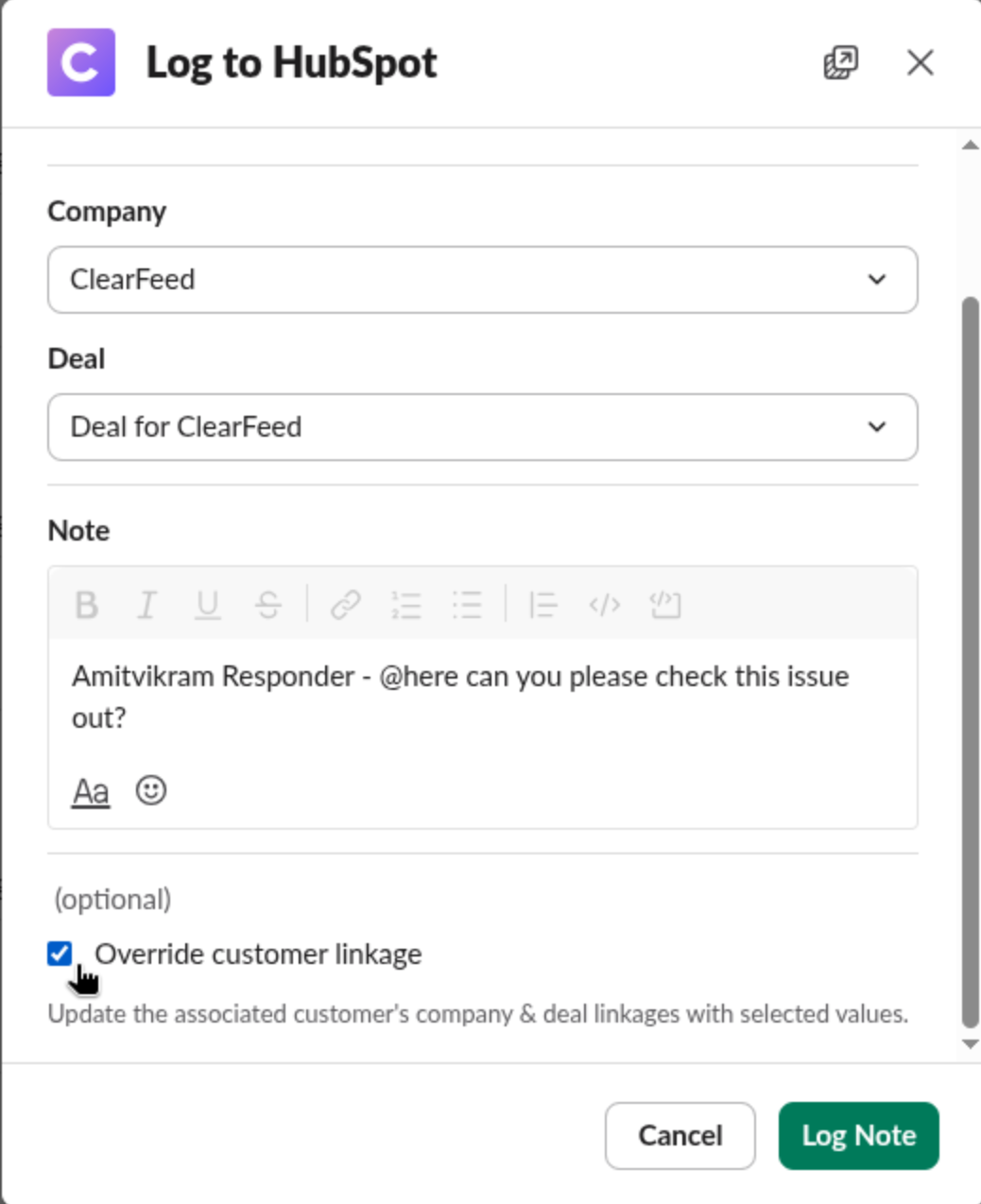Insert a link using the link icon
981x1204 pixels.
346,605
